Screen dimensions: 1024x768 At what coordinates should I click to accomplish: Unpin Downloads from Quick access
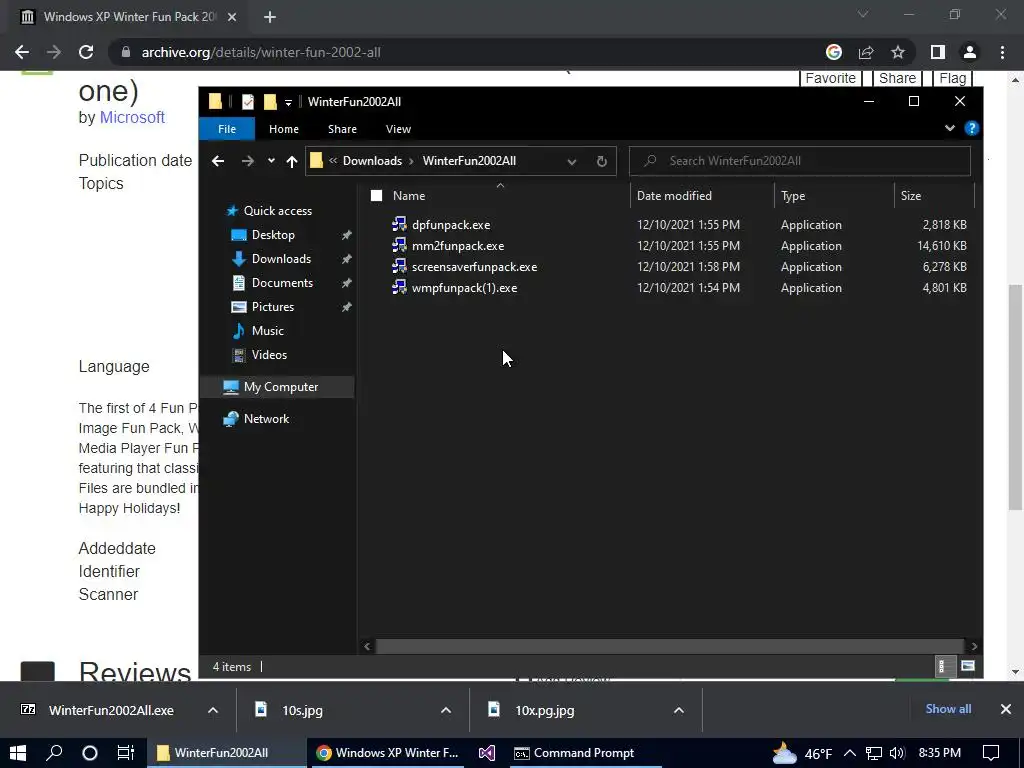347,259
